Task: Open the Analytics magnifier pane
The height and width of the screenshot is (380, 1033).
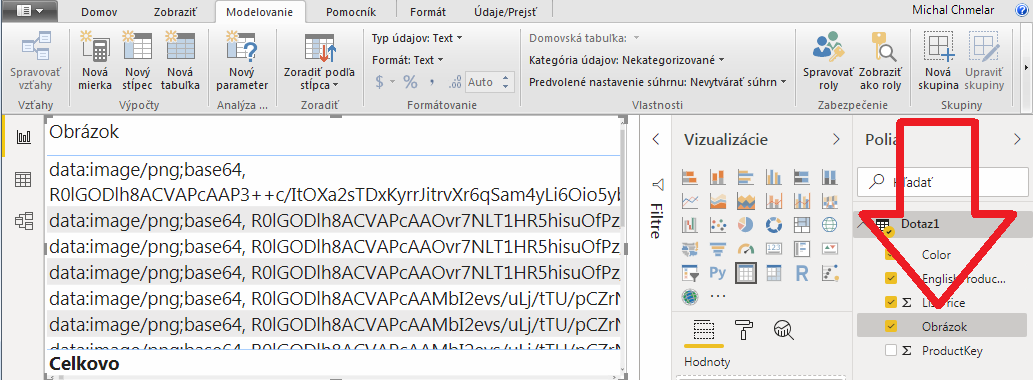Action: (x=783, y=329)
